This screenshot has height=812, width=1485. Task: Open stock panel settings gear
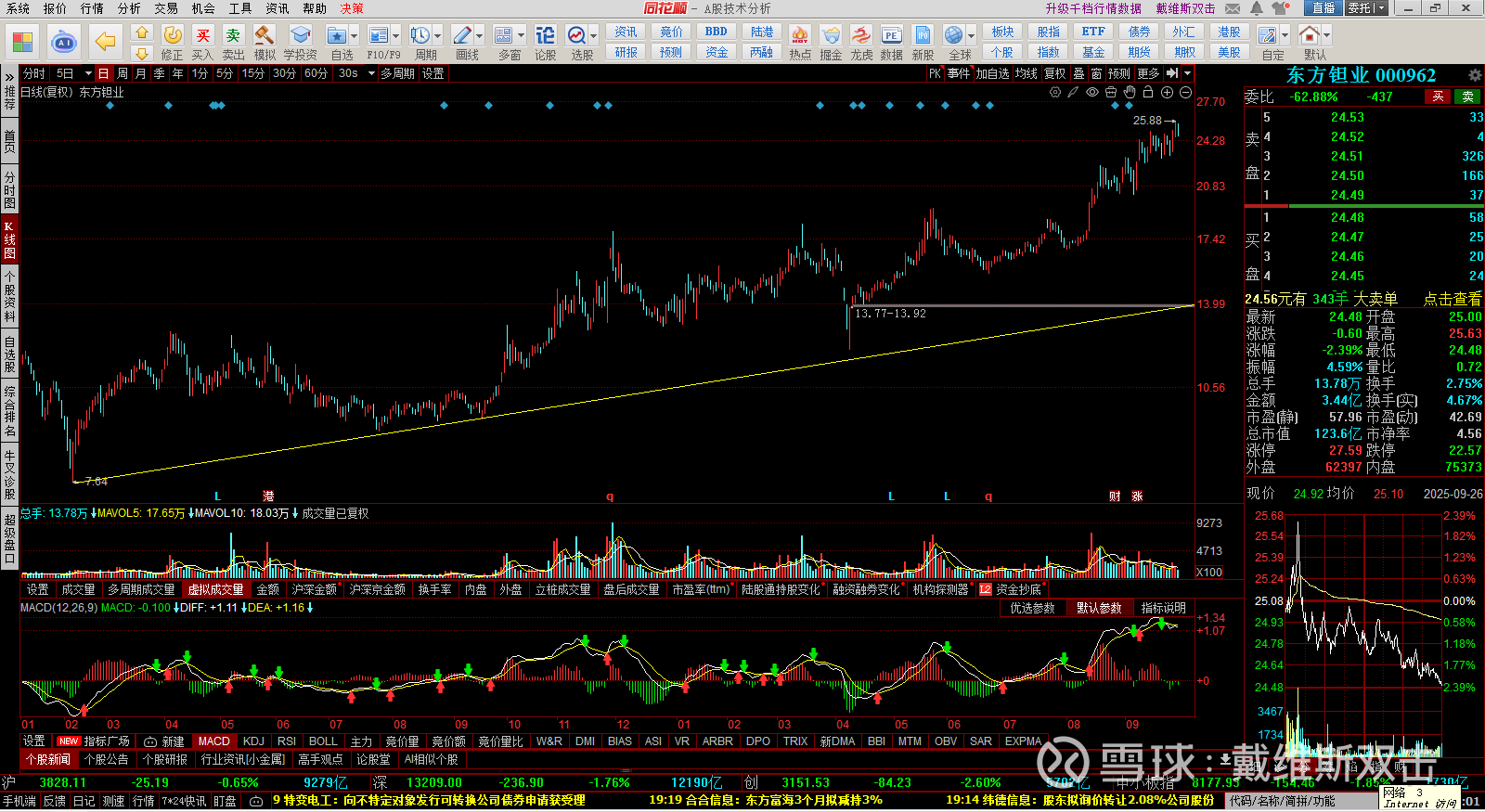[x=1475, y=75]
